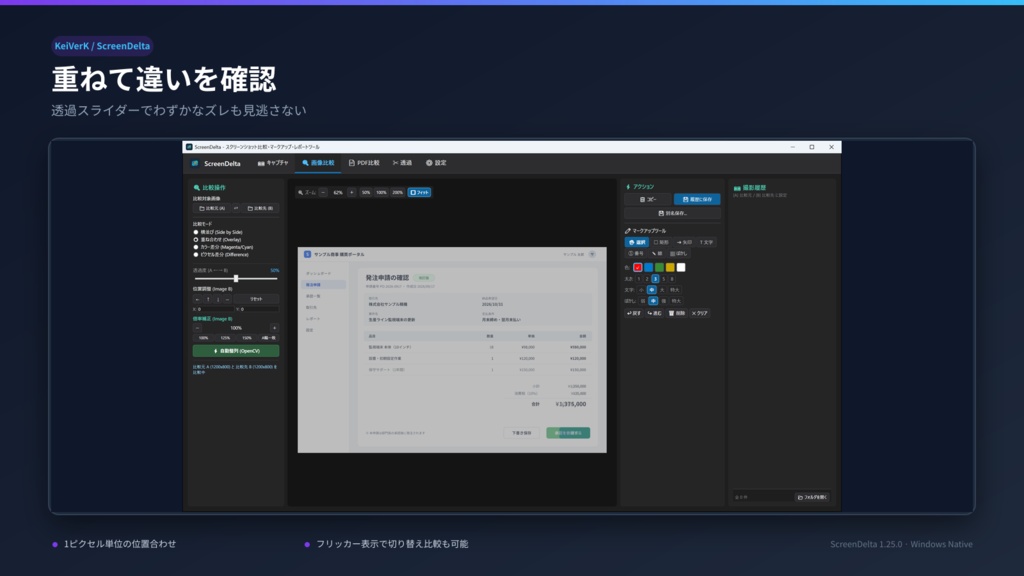
Task: Switch to the 画像比較 tab
Action: point(318,163)
